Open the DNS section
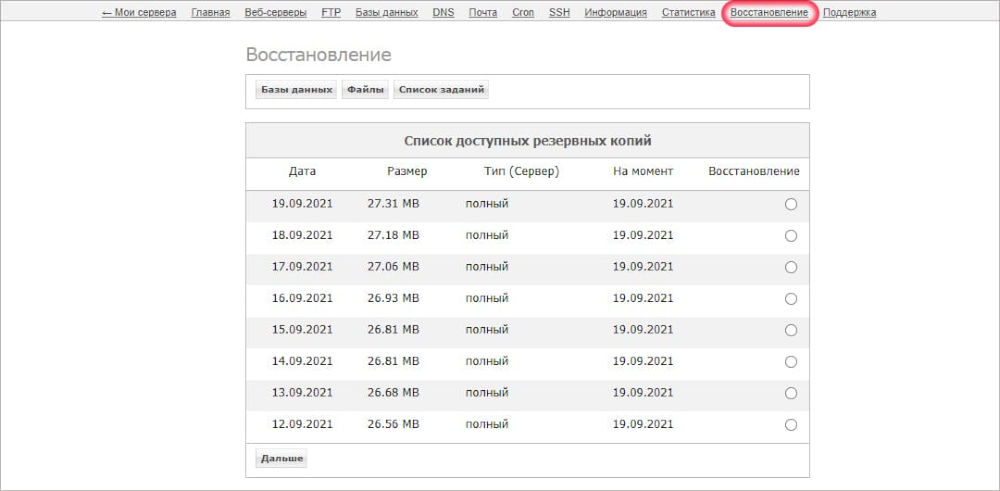Viewport: 1000px width, 491px height. [x=443, y=12]
